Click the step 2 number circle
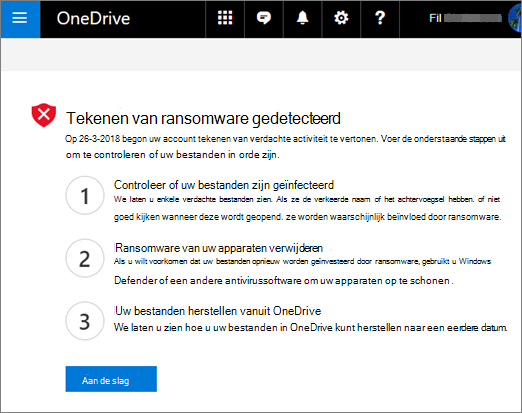The image size is (522, 413). (85, 258)
